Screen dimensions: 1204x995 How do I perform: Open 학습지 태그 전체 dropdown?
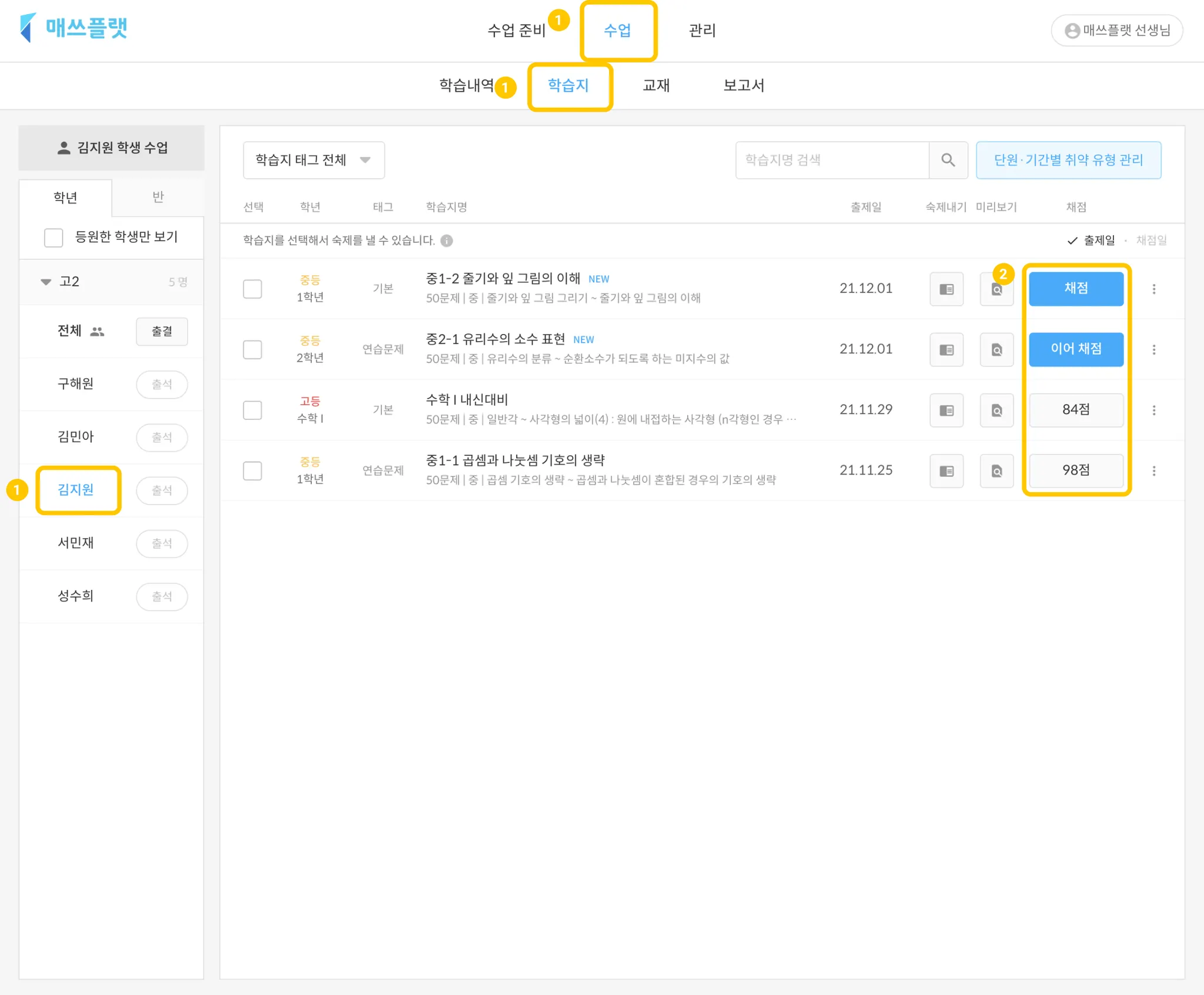pyautogui.click(x=313, y=160)
